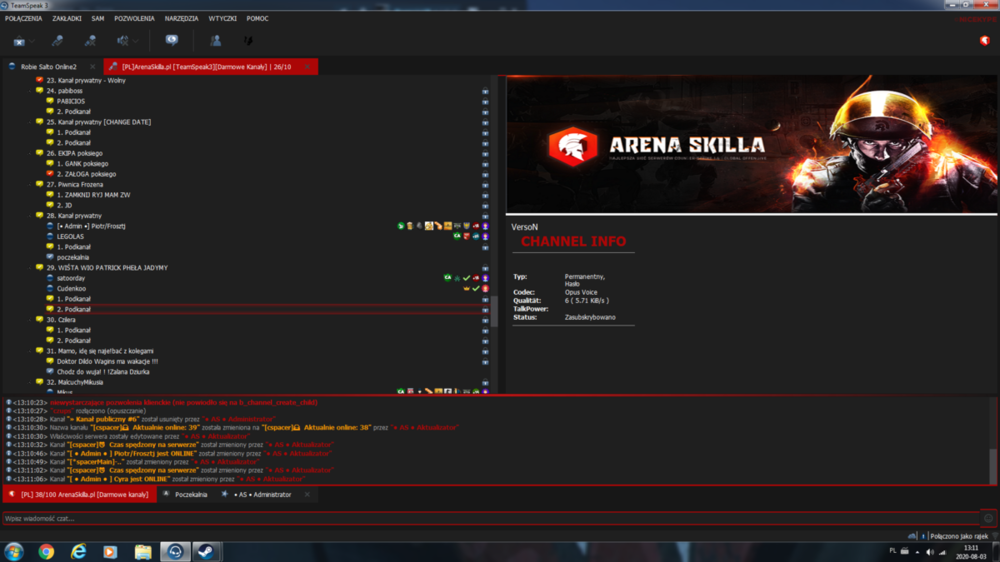Focus the Wpisz wiadomość czat input
Viewport: 1000px width, 562px height.
click(x=491, y=519)
